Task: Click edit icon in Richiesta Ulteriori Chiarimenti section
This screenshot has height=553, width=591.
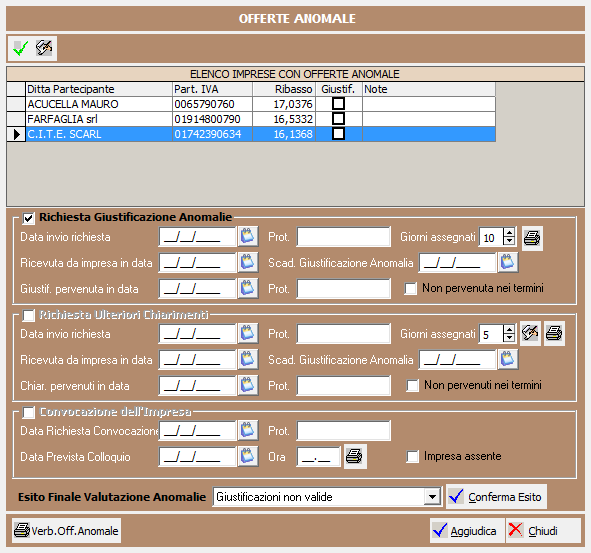Action: 530,333
